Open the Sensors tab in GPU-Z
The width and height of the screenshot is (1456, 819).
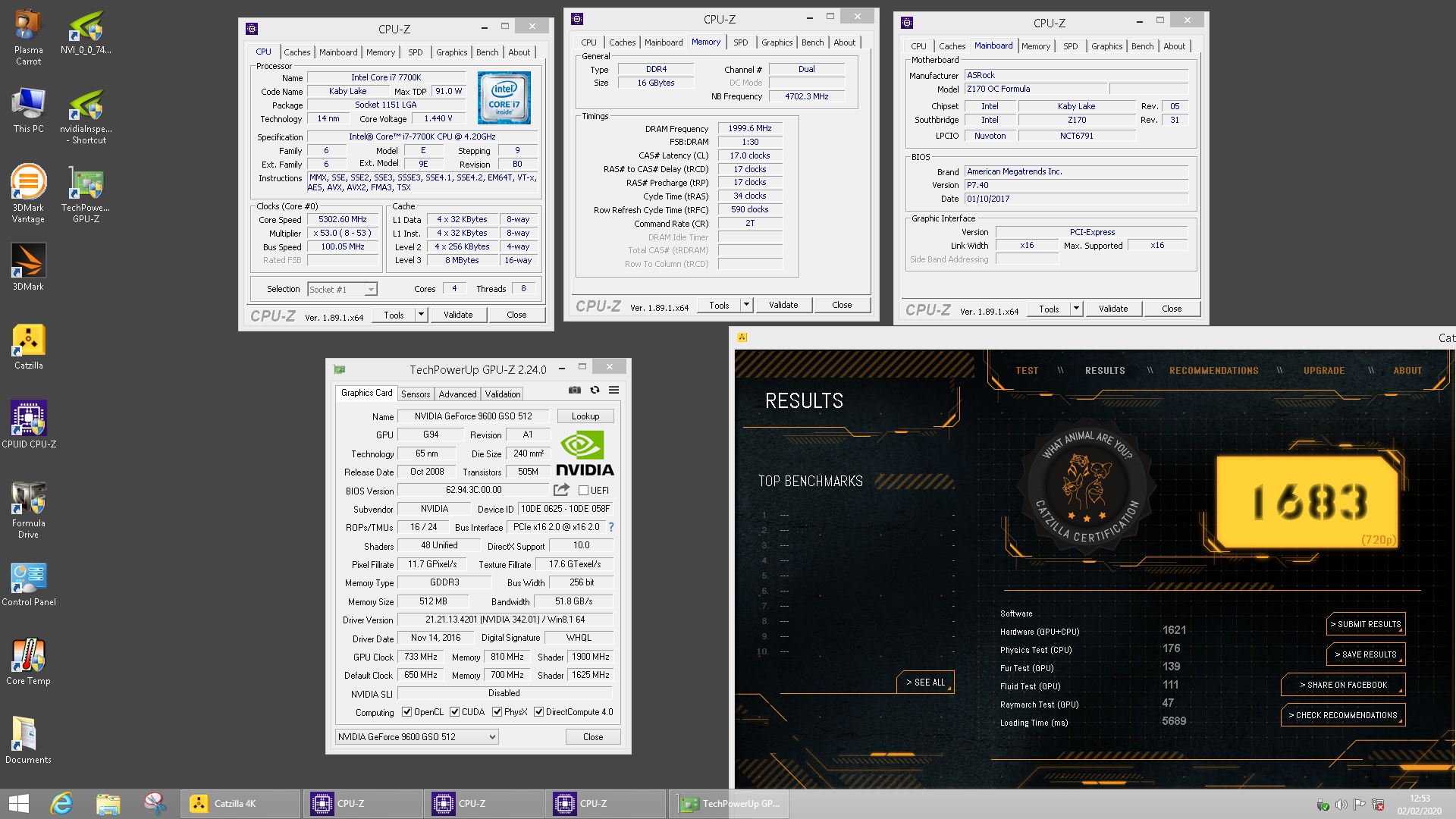(416, 394)
